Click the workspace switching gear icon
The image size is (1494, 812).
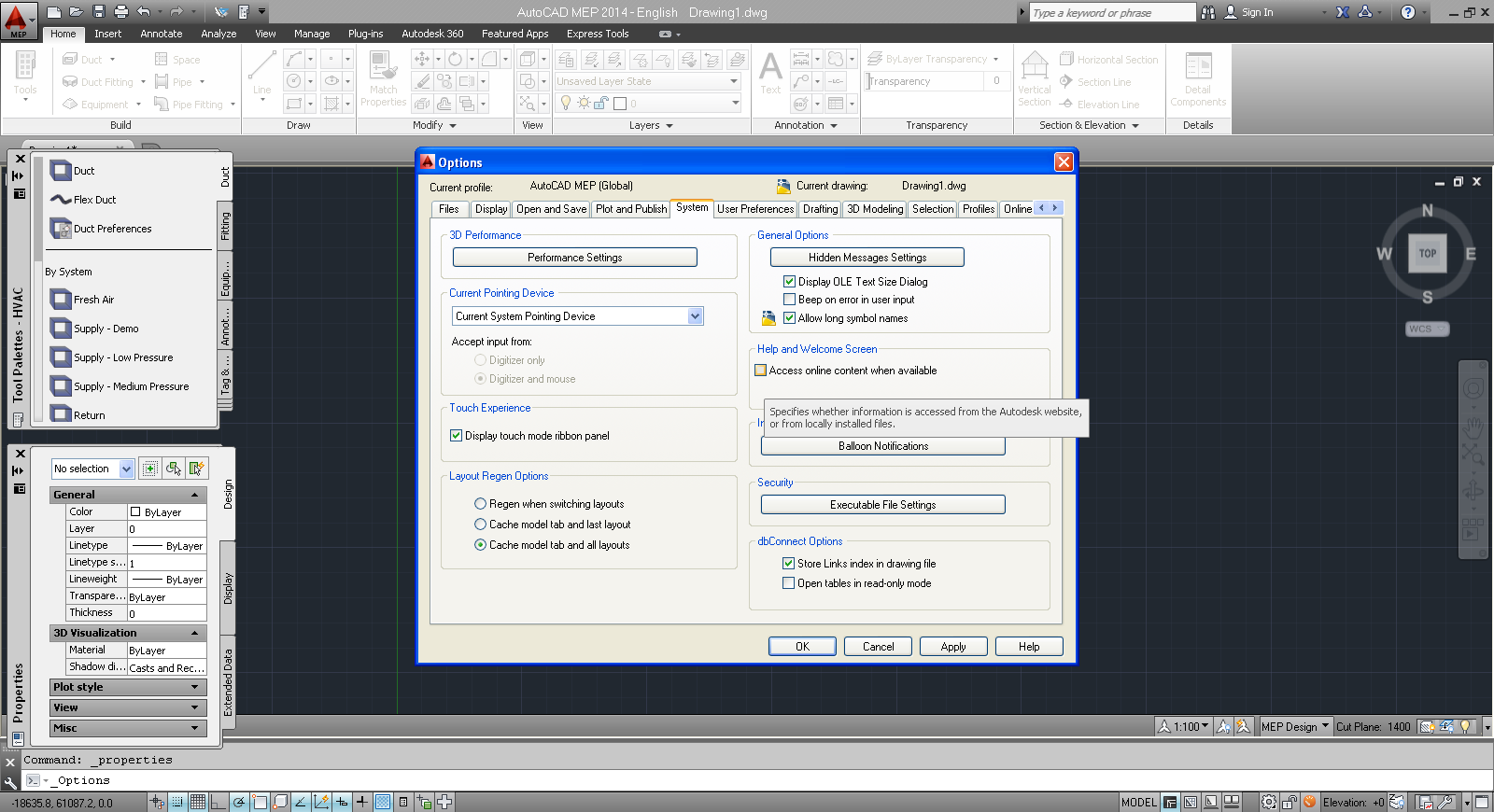1269,802
